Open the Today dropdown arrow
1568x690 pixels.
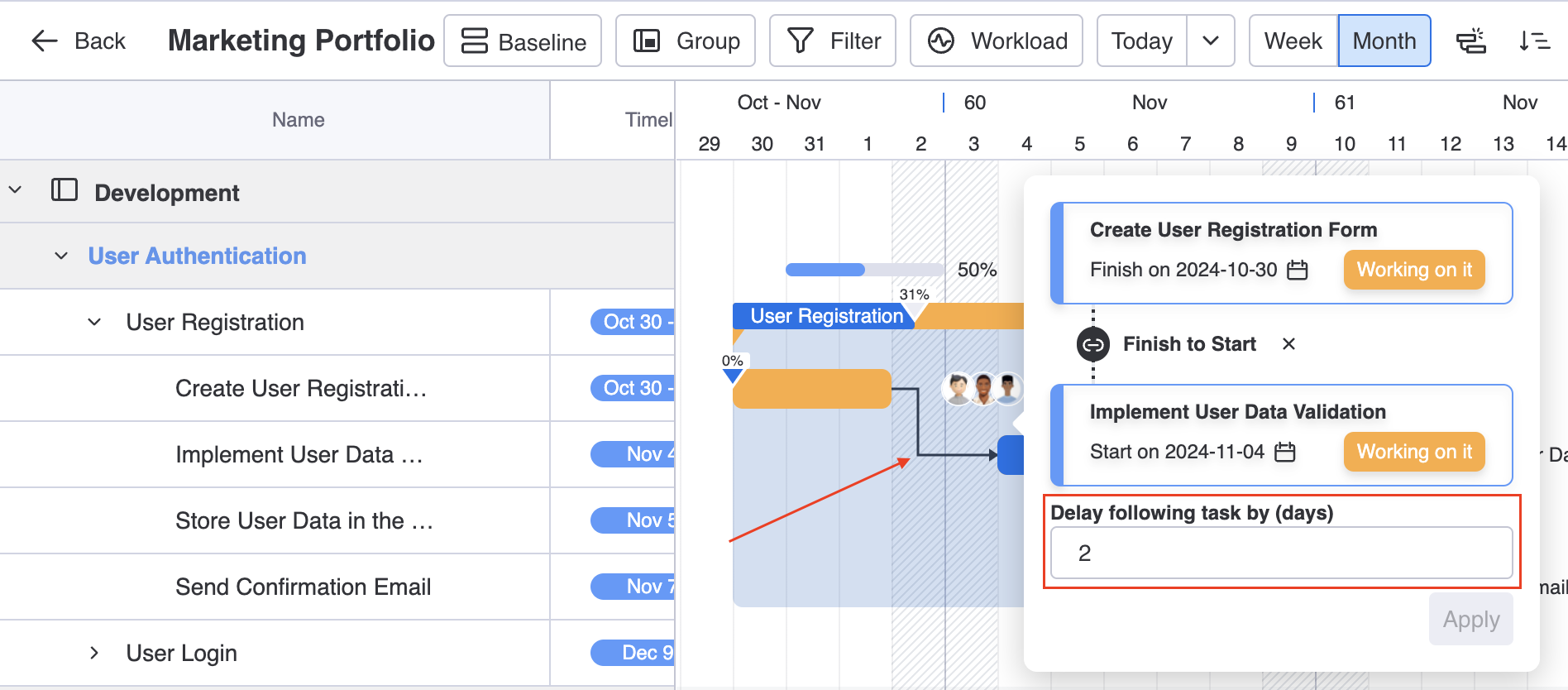click(1210, 41)
